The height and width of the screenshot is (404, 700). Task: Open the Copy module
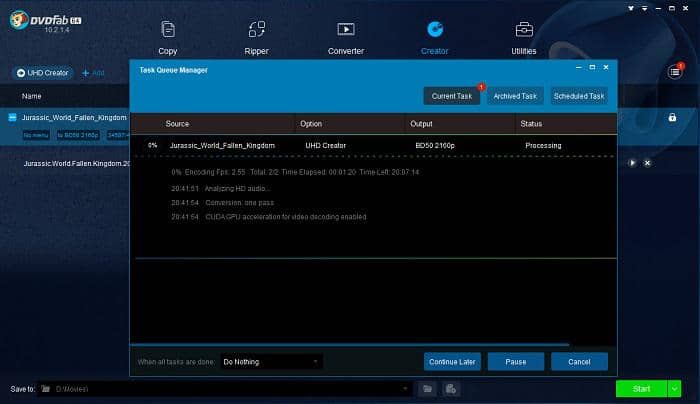click(x=168, y=38)
